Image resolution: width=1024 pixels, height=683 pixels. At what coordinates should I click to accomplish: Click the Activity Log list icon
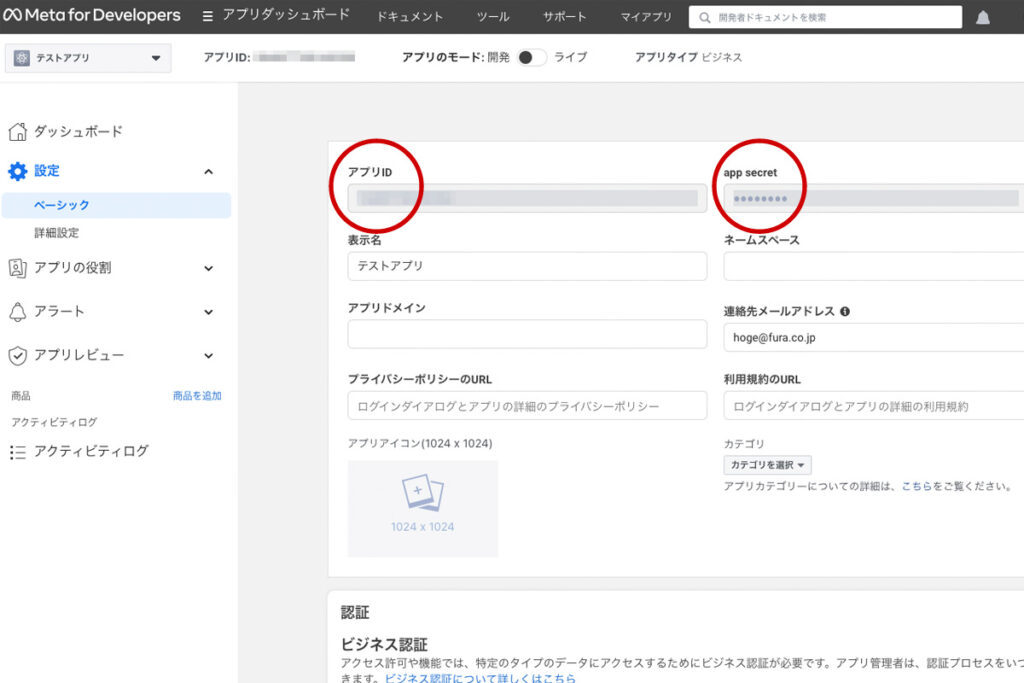click(x=18, y=452)
